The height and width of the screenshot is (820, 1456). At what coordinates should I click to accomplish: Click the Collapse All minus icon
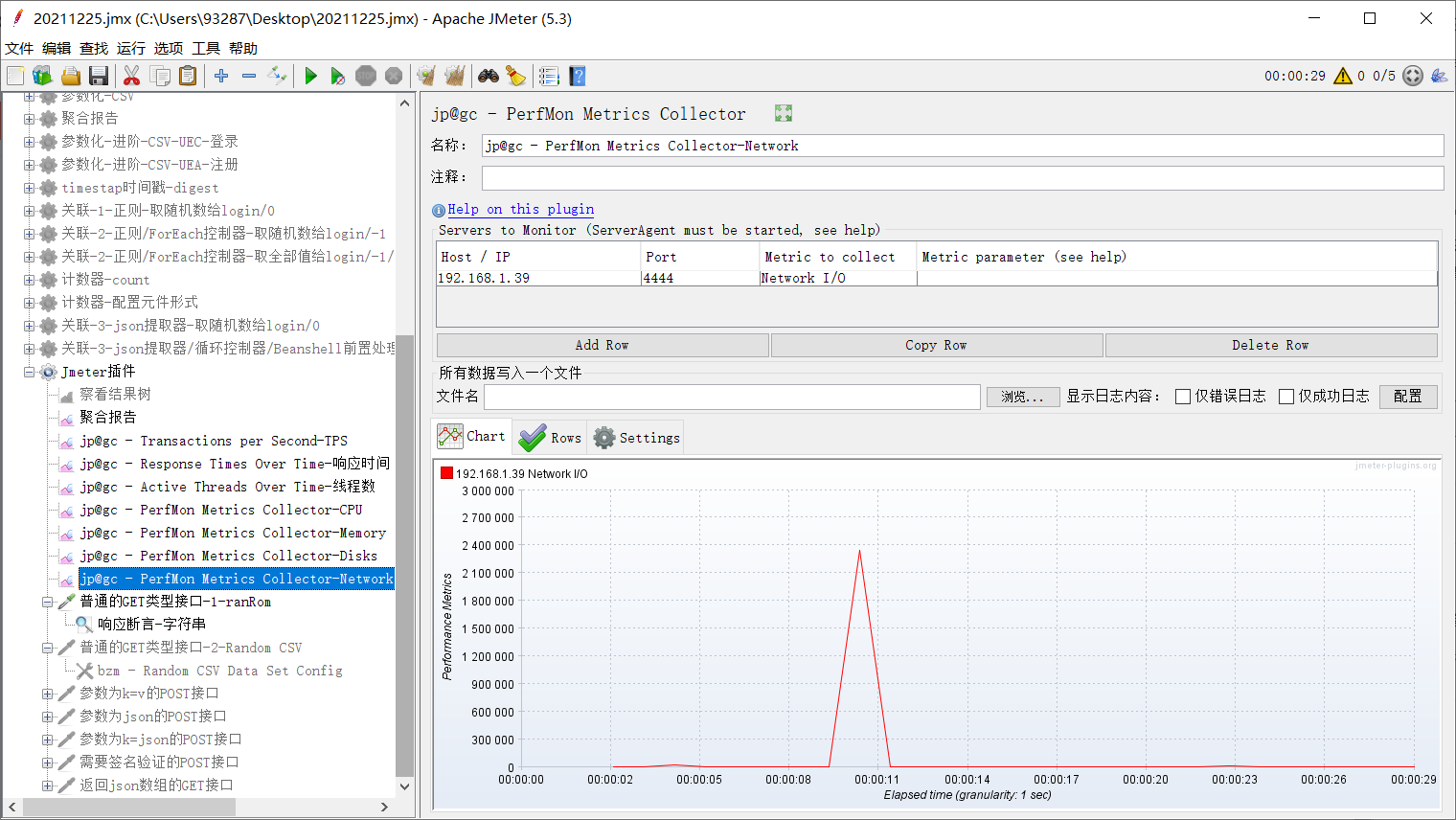[x=249, y=76]
